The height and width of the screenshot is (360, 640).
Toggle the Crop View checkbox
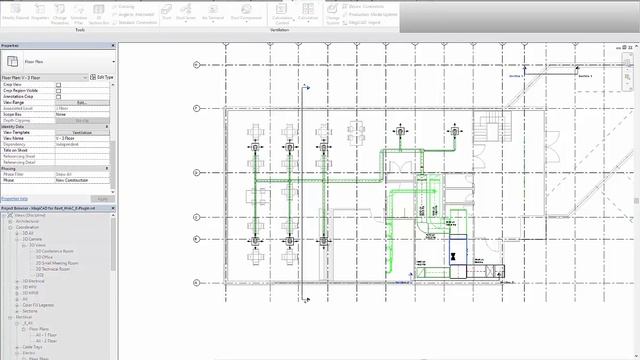(x=58, y=85)
